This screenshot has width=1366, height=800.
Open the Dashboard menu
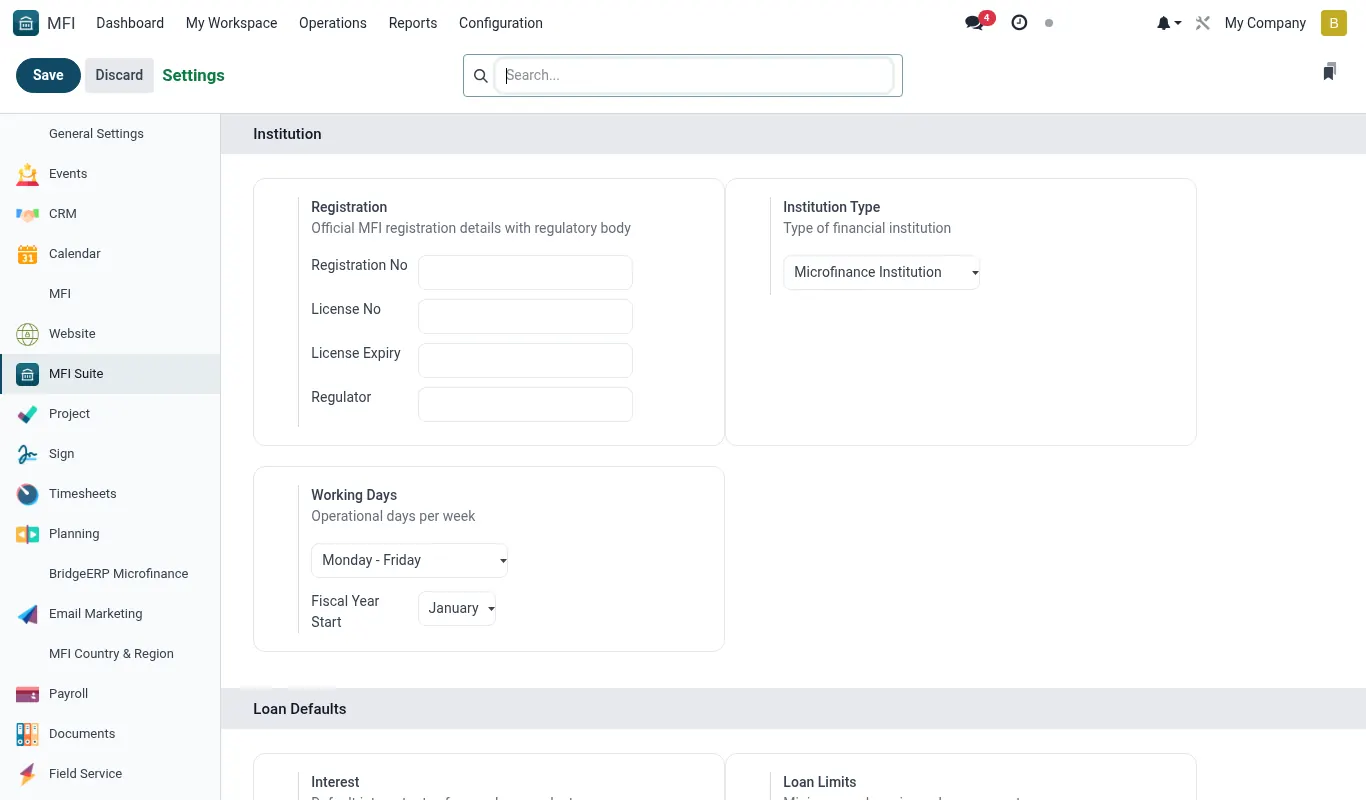[x=130, y=23]
